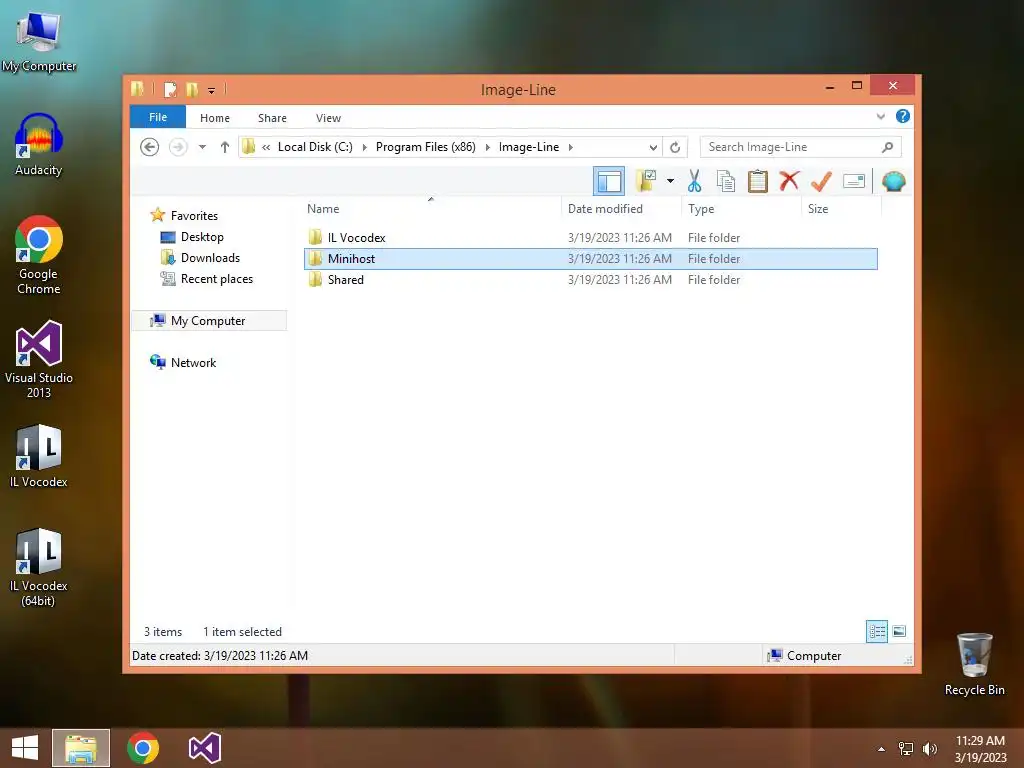The height and width of the screenshot is (768, 1024).
Task: Sort by the Name column header
Action: [x=323, y=208]
